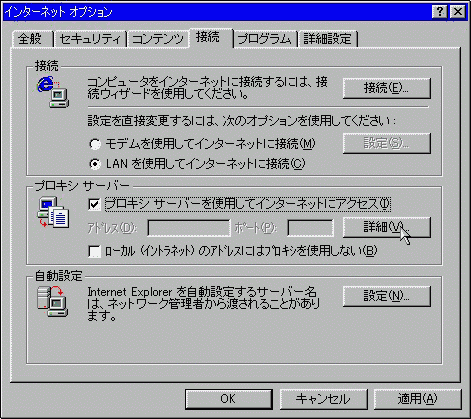Click the 設定(N)... auto-config button
This screenshot has width=471, height=419.
click(x=387, y=296)
